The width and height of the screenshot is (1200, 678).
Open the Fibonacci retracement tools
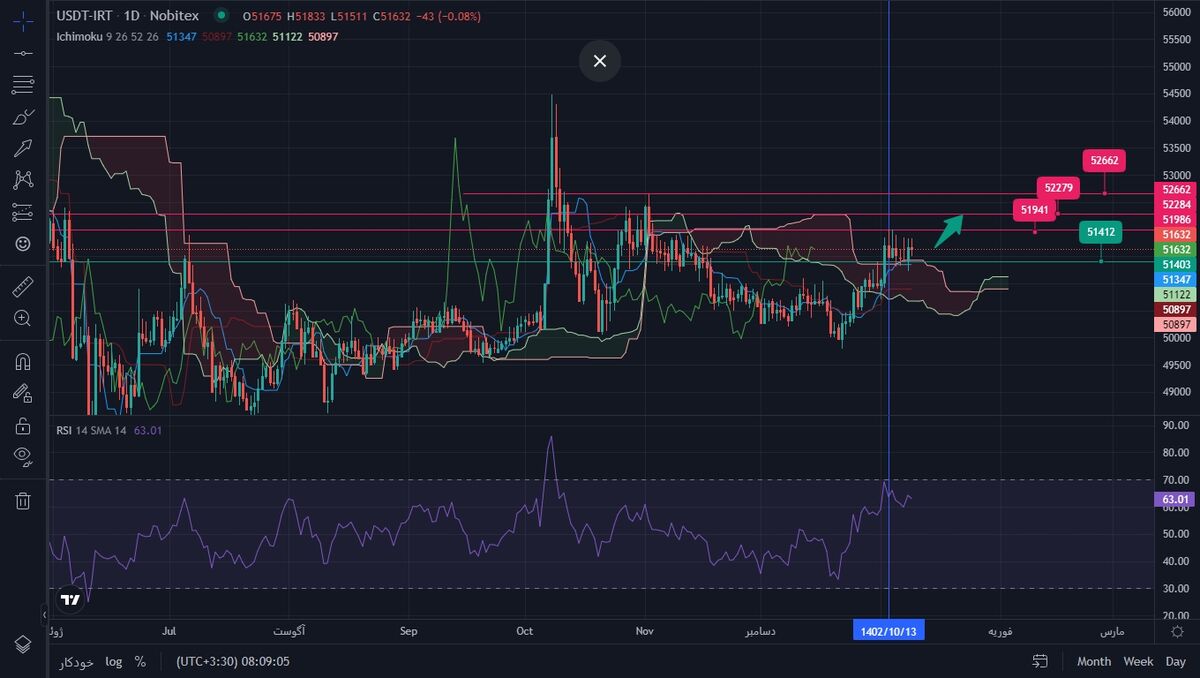coord(22,85)
